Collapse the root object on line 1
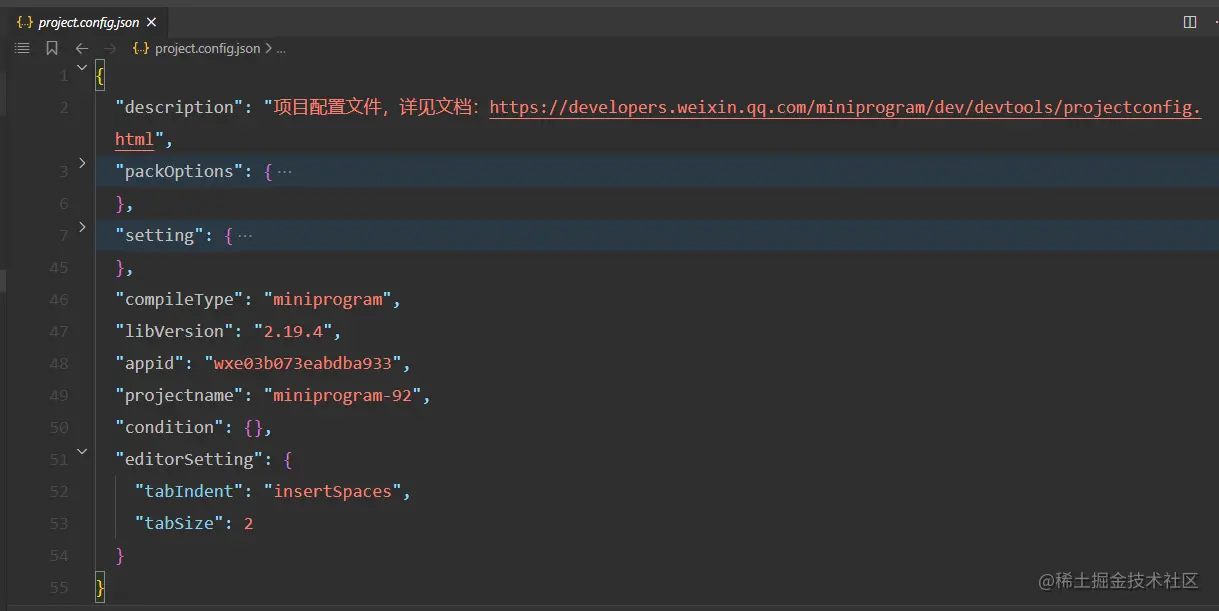 tap(82, 67)
